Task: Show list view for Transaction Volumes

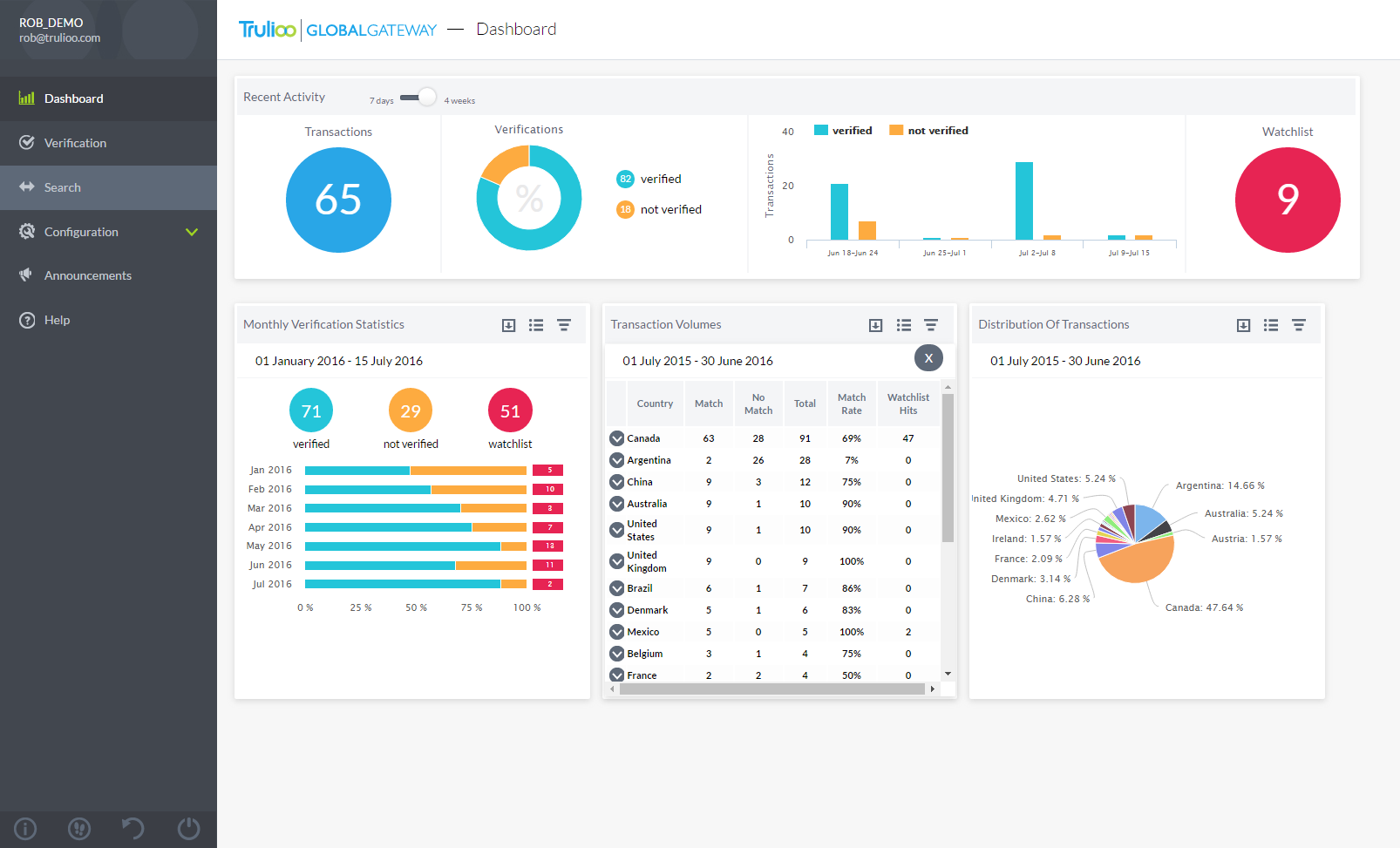Action: tap(904, 325)
